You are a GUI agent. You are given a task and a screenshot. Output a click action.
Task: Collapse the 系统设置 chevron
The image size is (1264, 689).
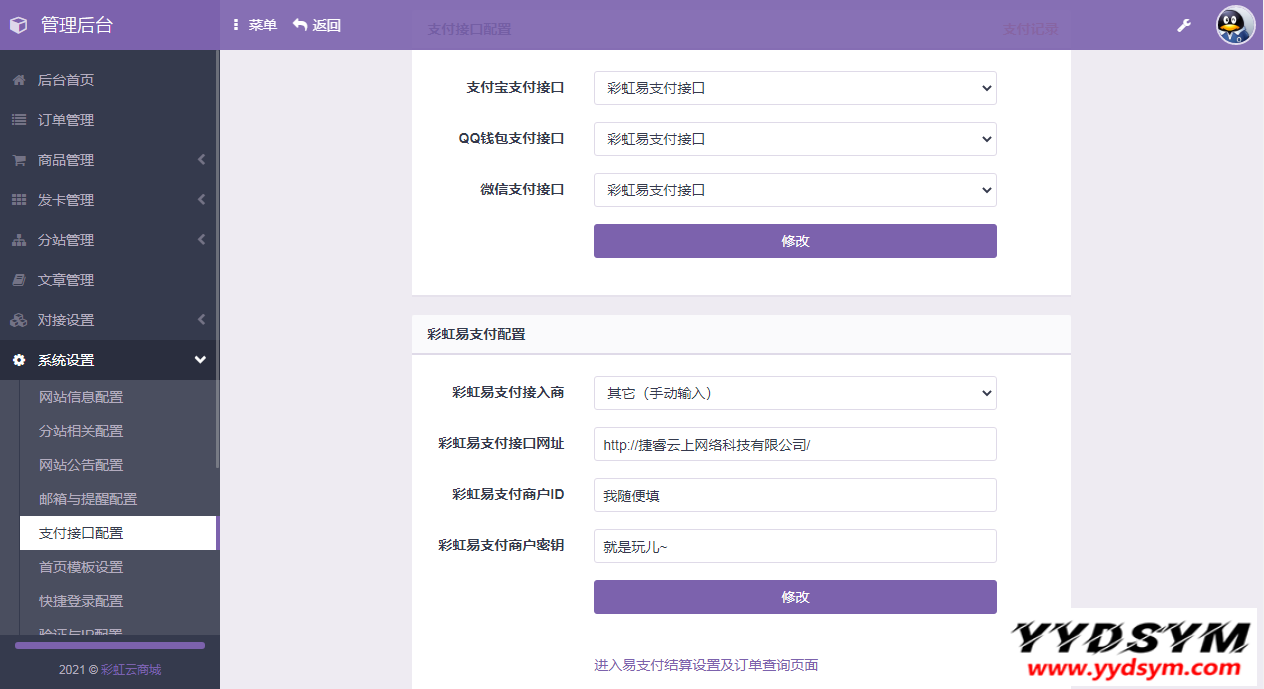pos(200,360)
